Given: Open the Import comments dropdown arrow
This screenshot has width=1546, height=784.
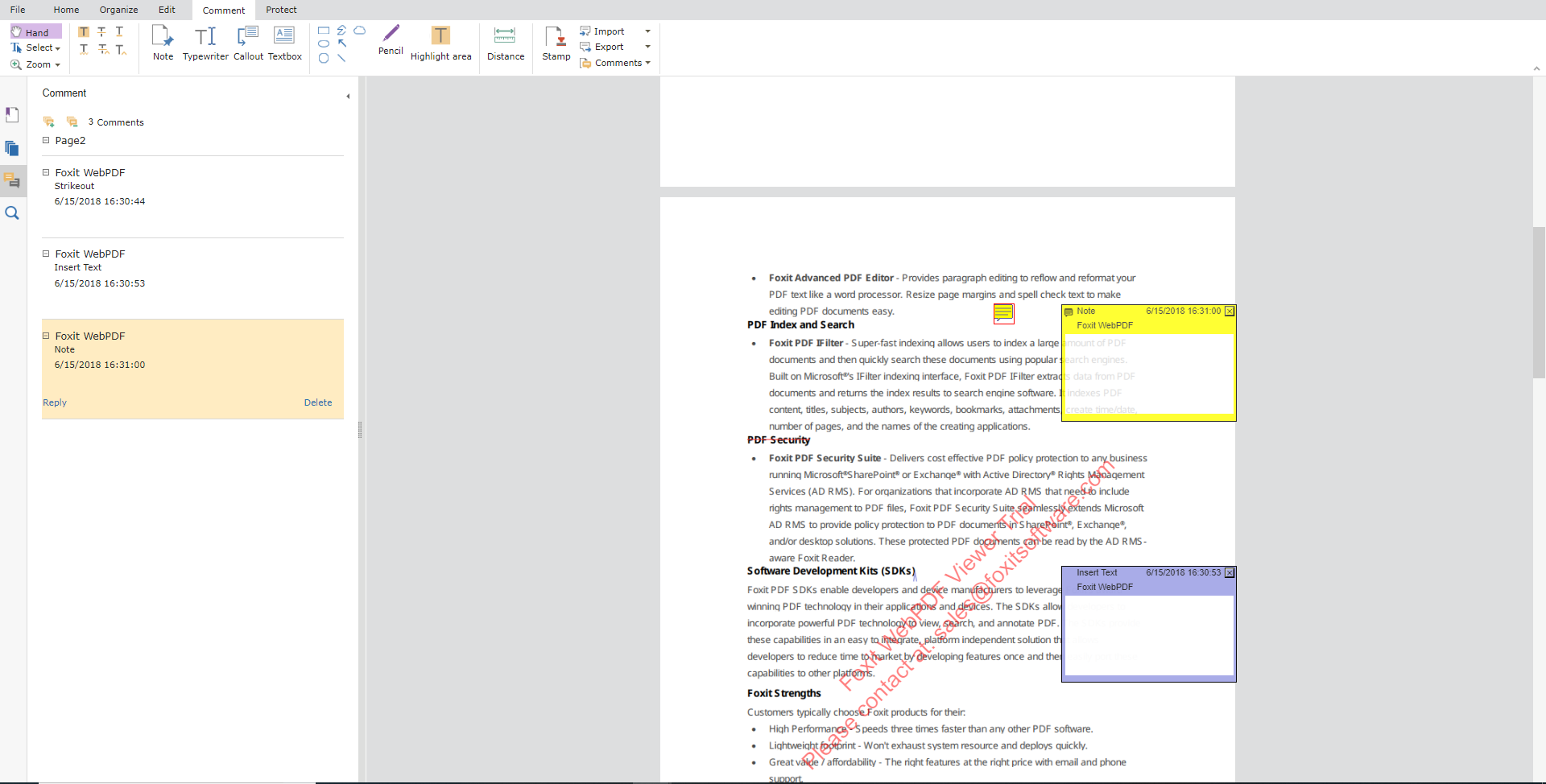Looking at the screenshot, I should (647, 31).
